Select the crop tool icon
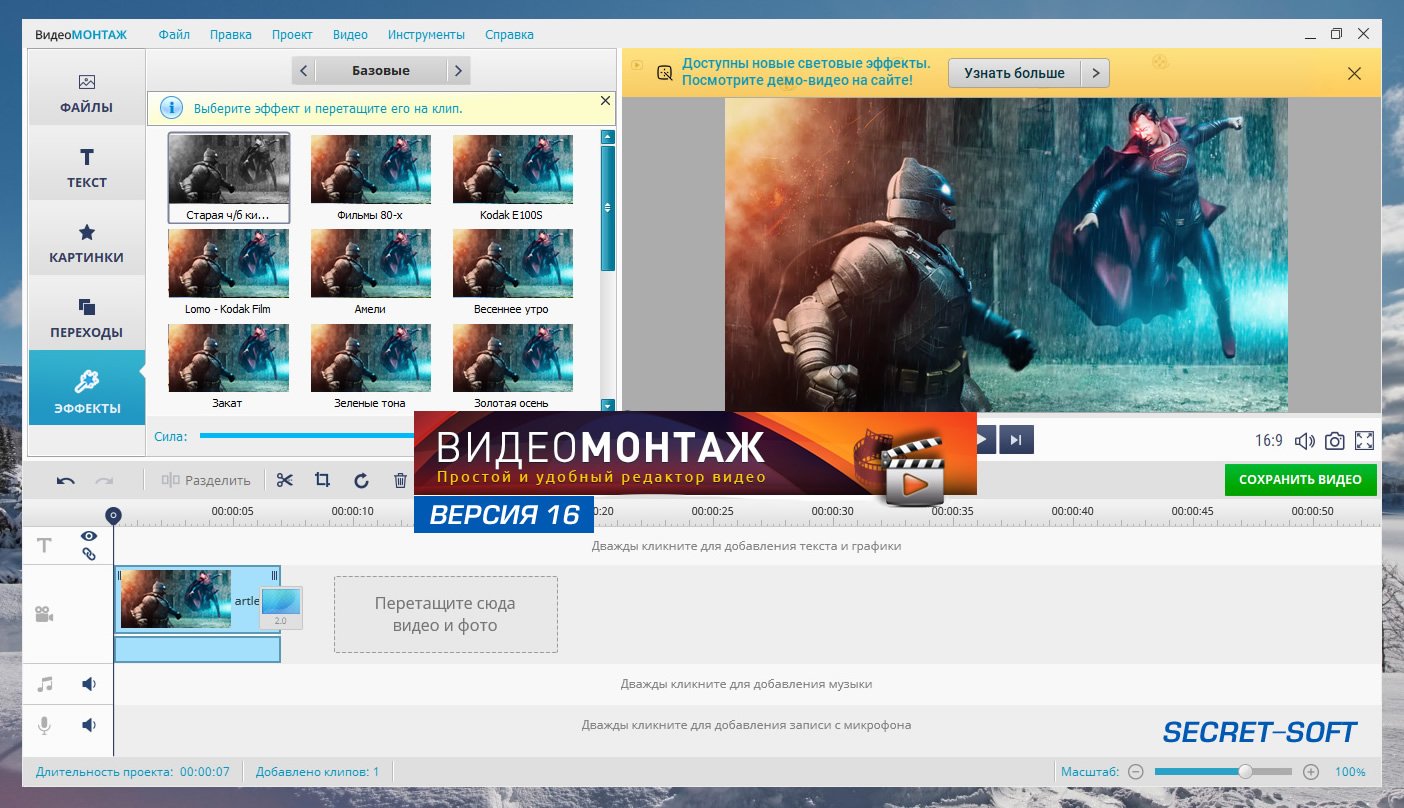The image size is (1404, 808). pyautogui.click(x=322, y=480)
